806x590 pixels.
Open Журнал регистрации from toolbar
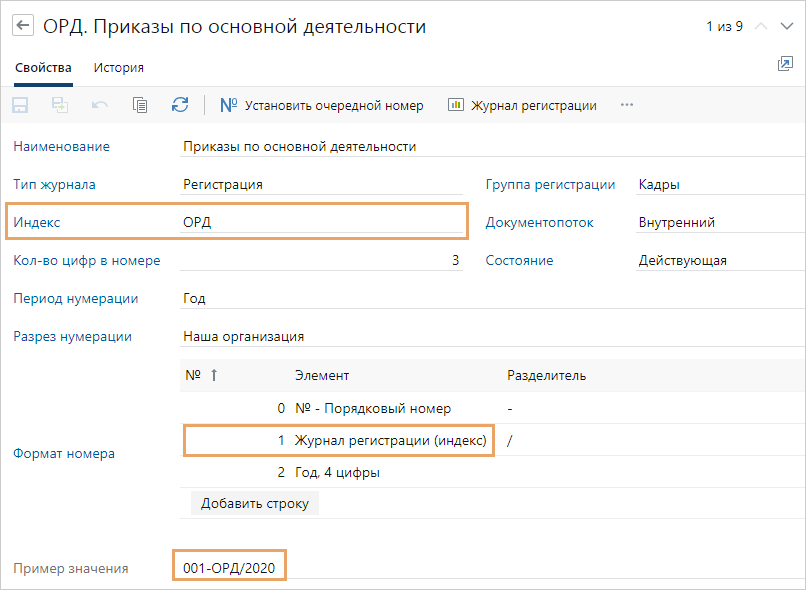pos(522,105)
